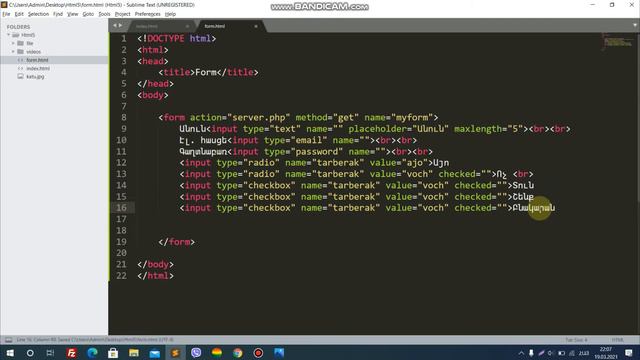Click the code minimap preview
640x360 pixels.
618,42
